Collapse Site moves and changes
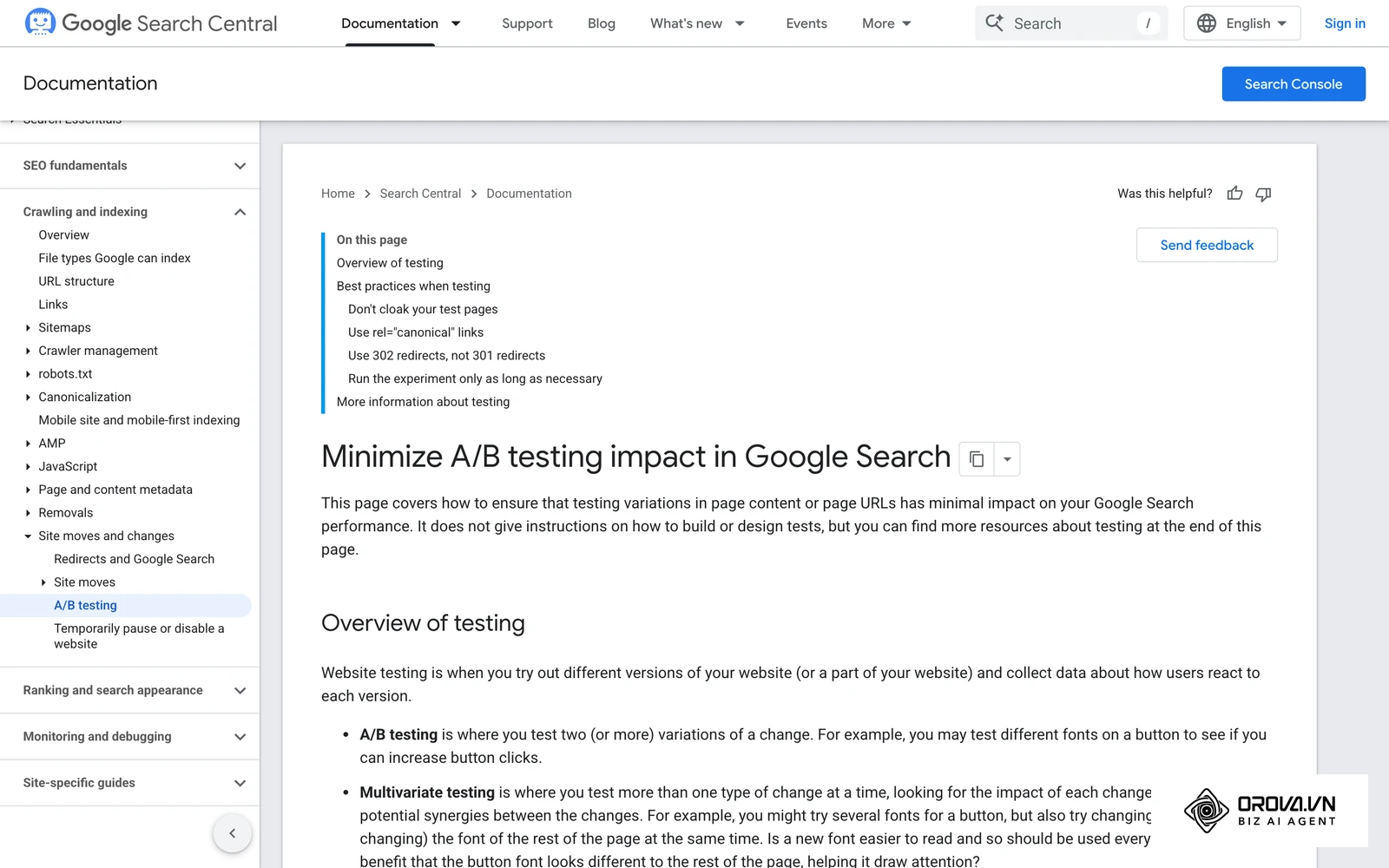Screen dimensions: 1389x868 pyautogui.click(x=29, y=536)
